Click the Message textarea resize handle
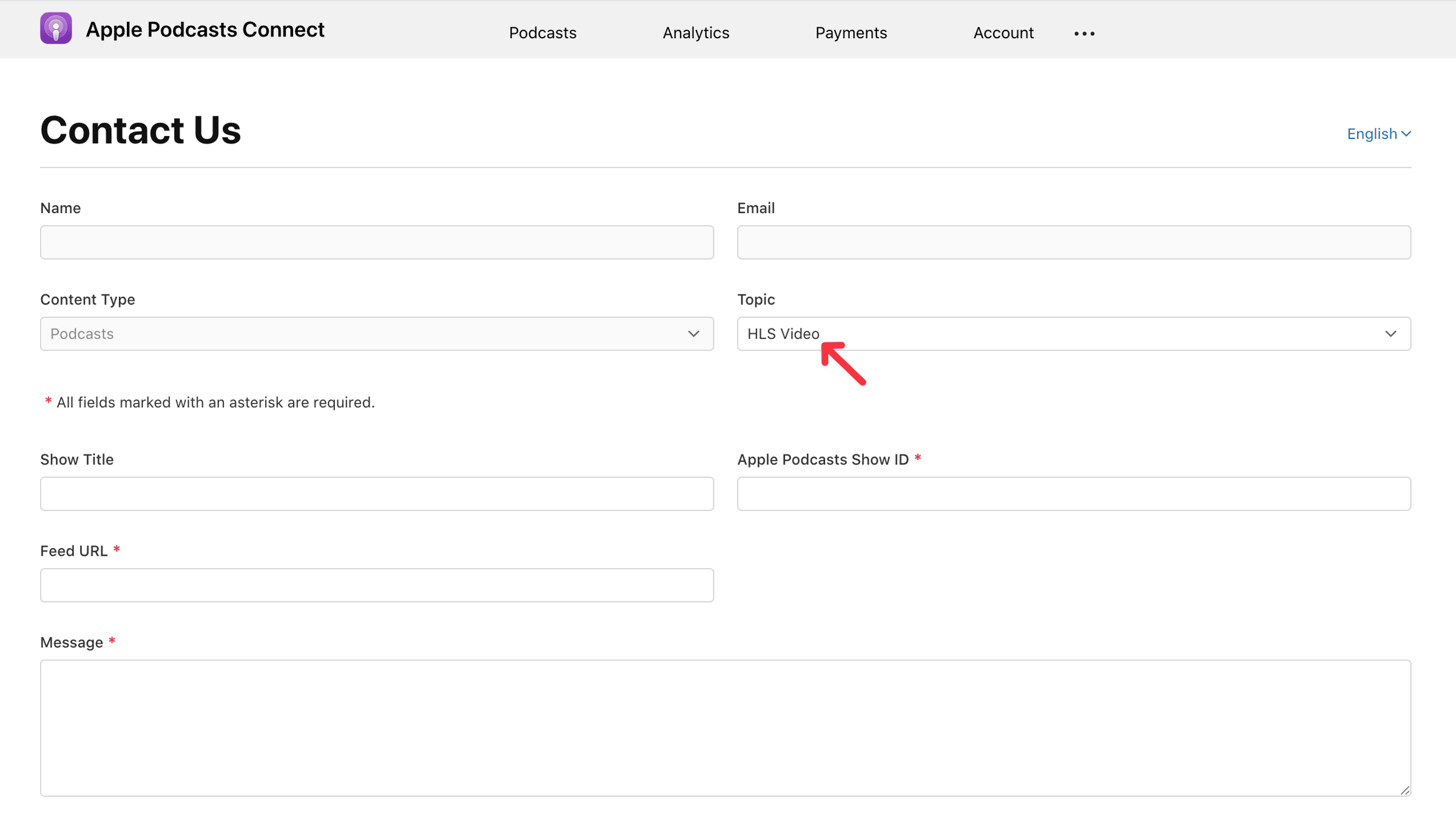The width and height of the screenshot is (1456, 823). 1404,790
